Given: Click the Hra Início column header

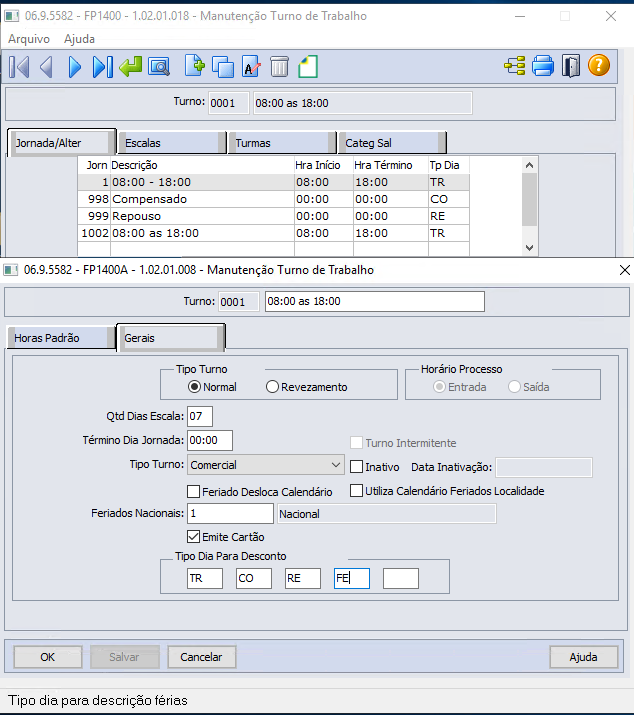Looking at the screenshot, I should click(324, 165).
